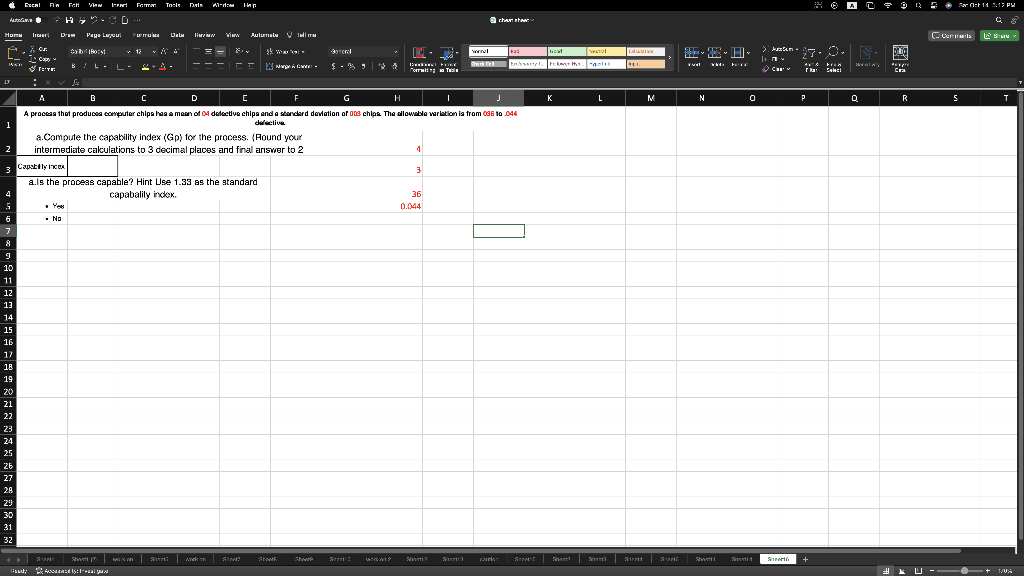Viewport: 1024px width, 576px height.
Task: Click the insert function fx icon
Action: pos(76,82)
